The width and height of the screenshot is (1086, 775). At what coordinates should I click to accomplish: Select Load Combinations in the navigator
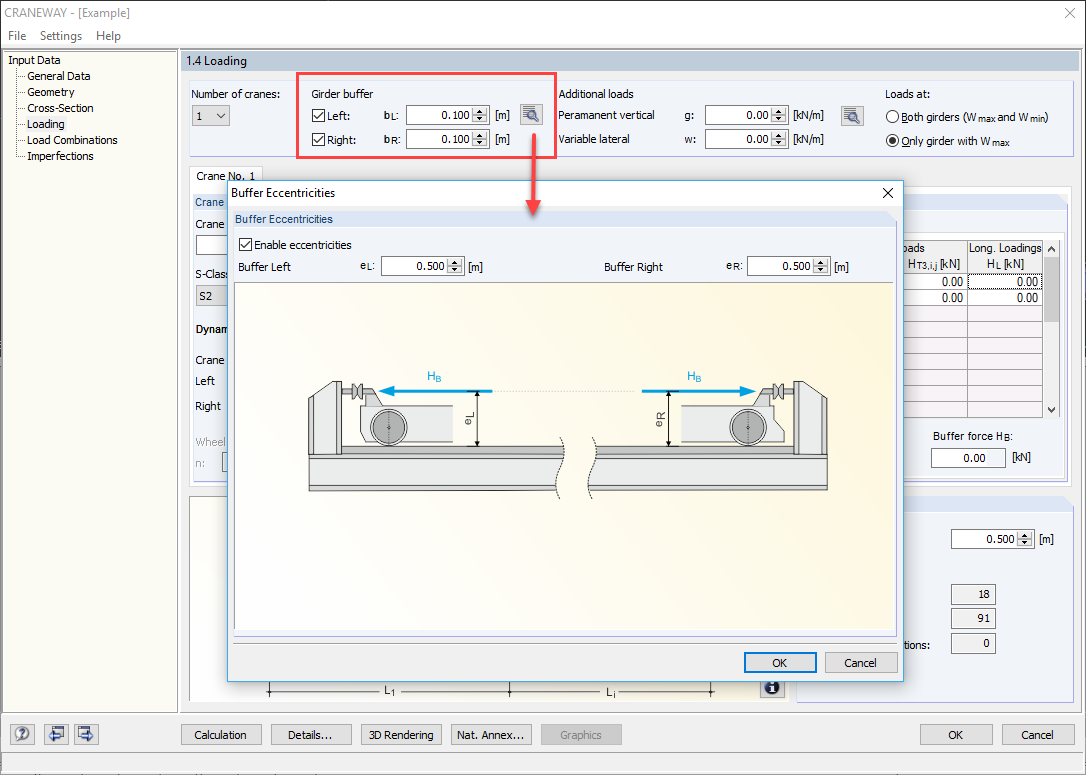click(x=72, y=140)
